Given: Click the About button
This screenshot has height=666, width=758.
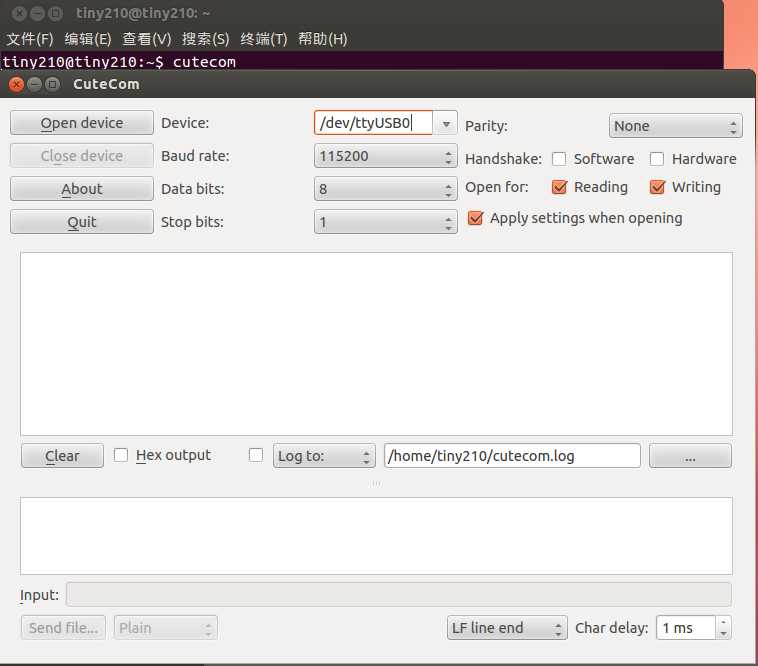Looking at the screenshot, I should click(x=82, y=188).
